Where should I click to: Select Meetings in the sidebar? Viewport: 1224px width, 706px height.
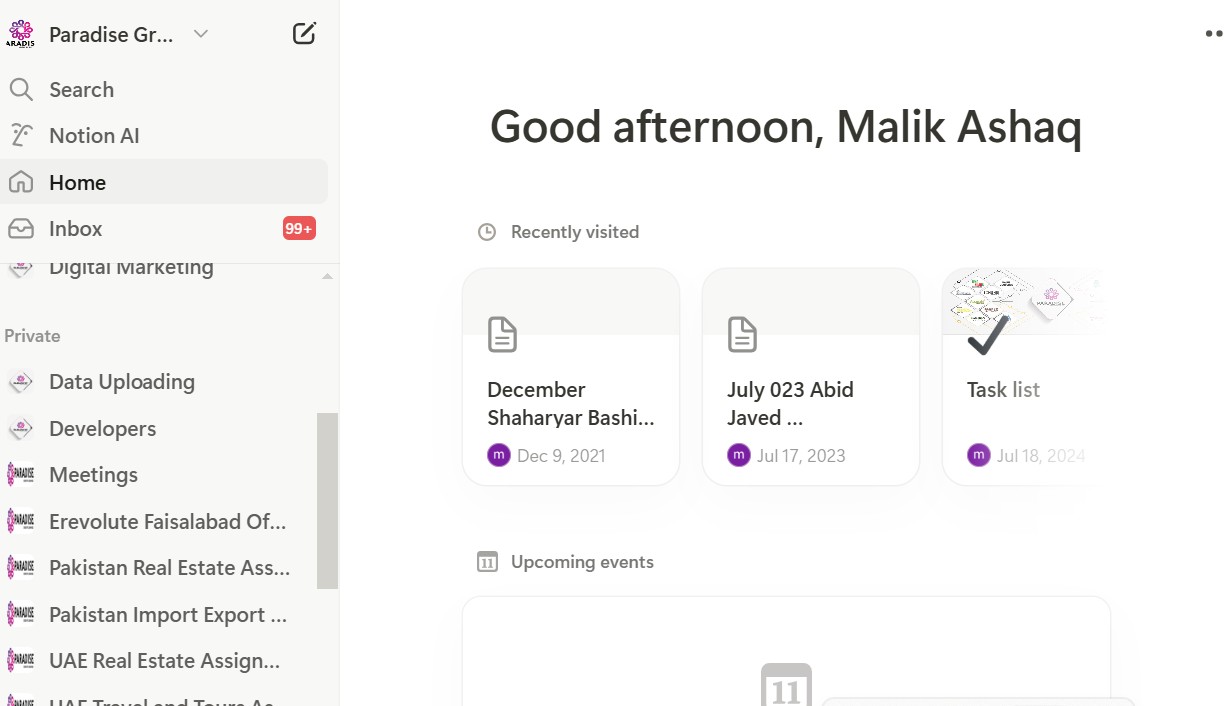pyautogui.click(x=94, y=475)
